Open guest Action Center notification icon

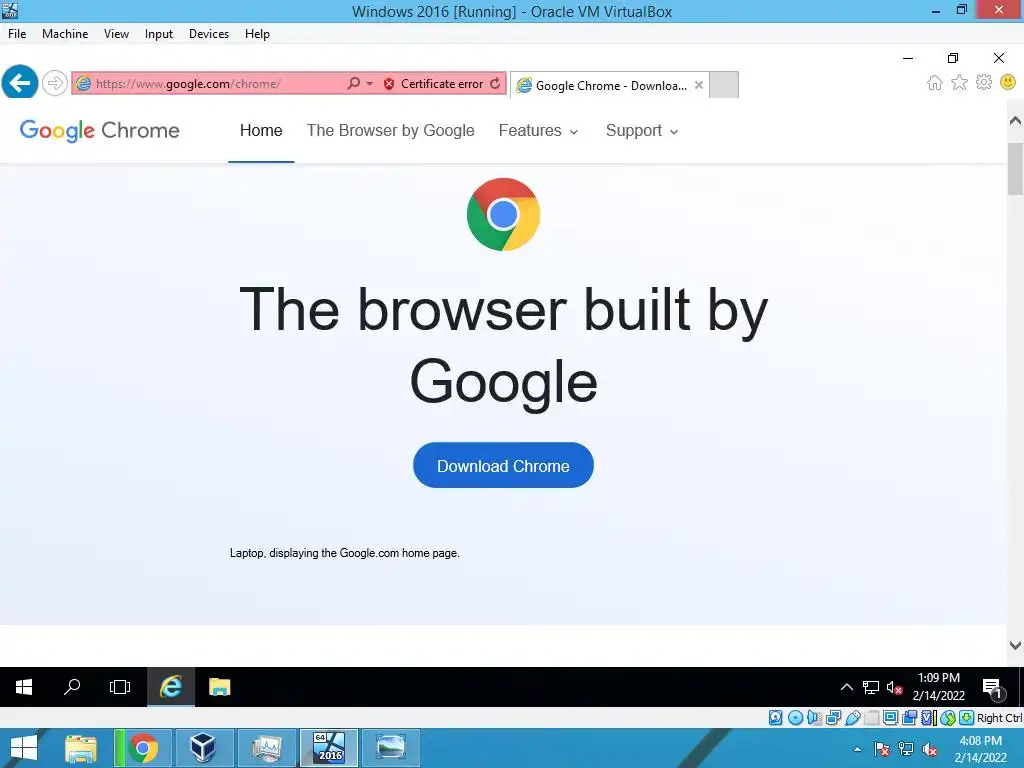[992, 688]
